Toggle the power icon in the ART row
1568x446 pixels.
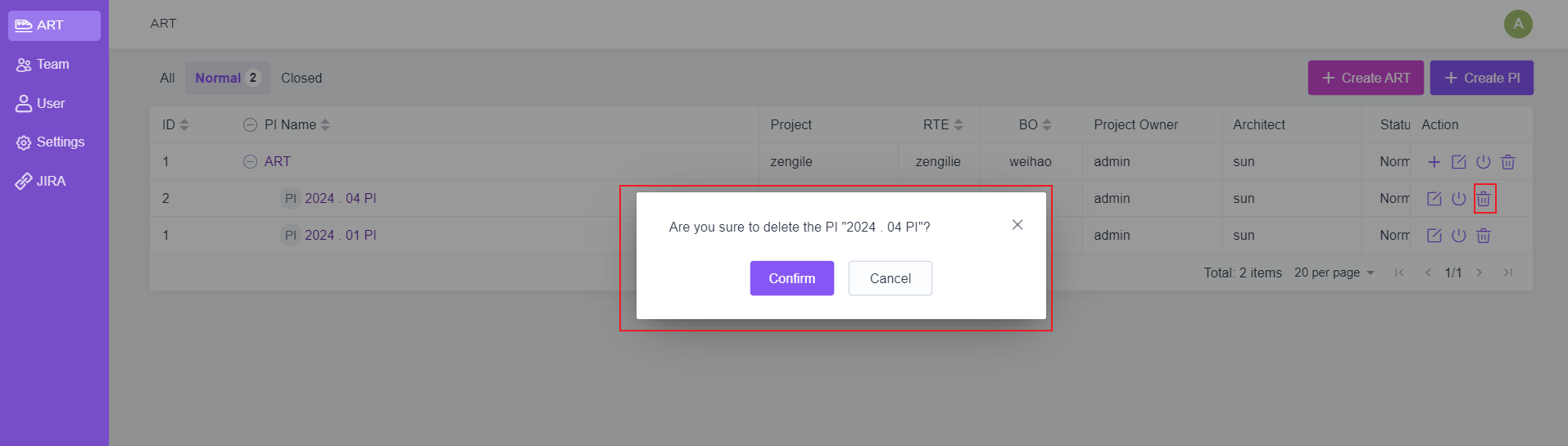1483,162
